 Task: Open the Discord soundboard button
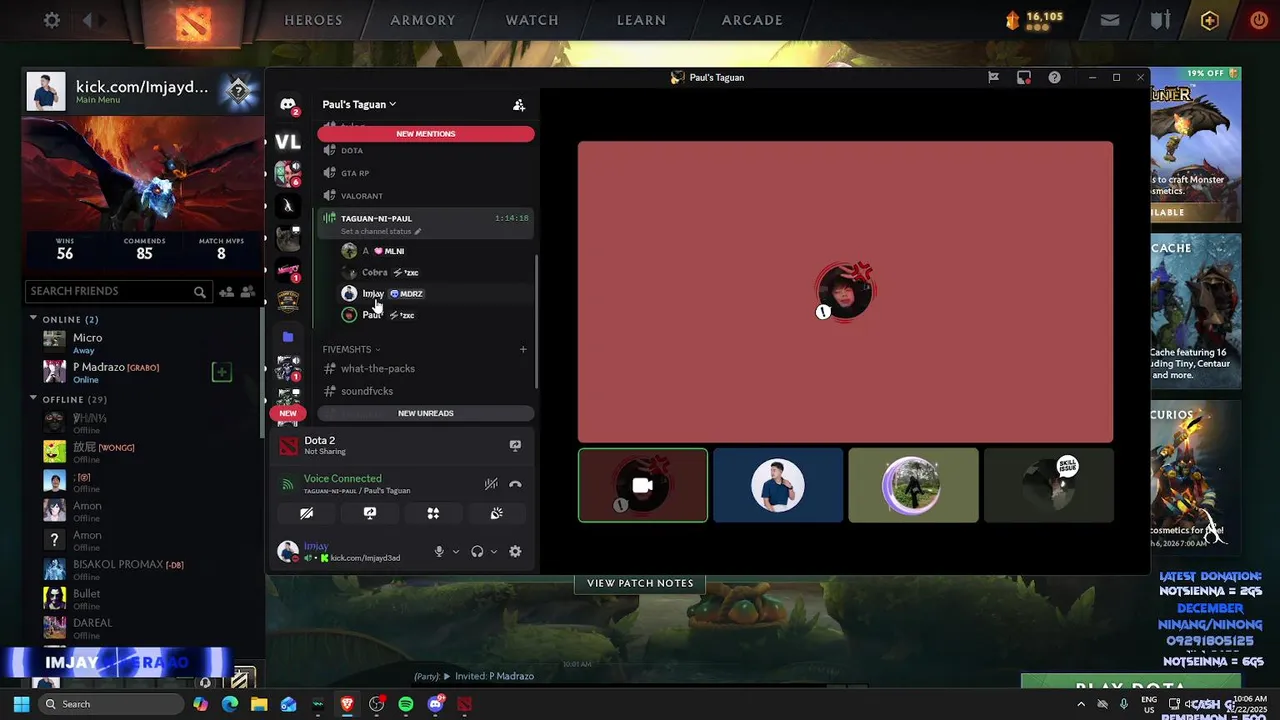click(496, 513)
